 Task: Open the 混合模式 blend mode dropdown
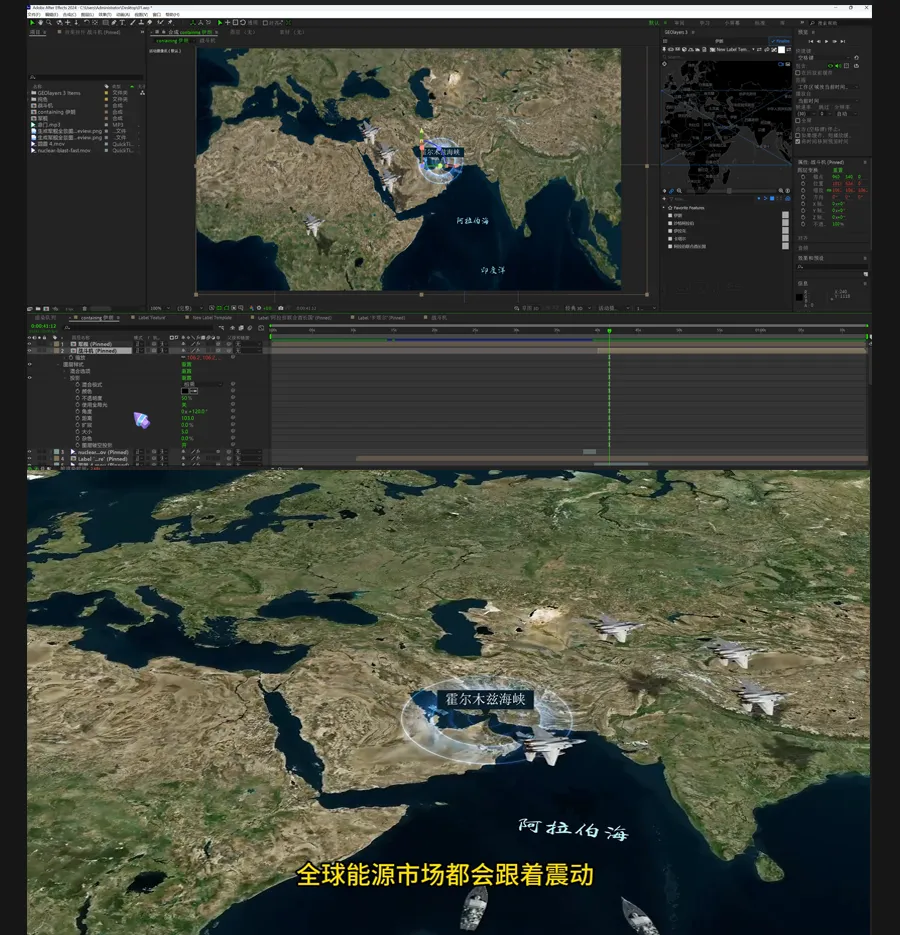pos(202,385)
